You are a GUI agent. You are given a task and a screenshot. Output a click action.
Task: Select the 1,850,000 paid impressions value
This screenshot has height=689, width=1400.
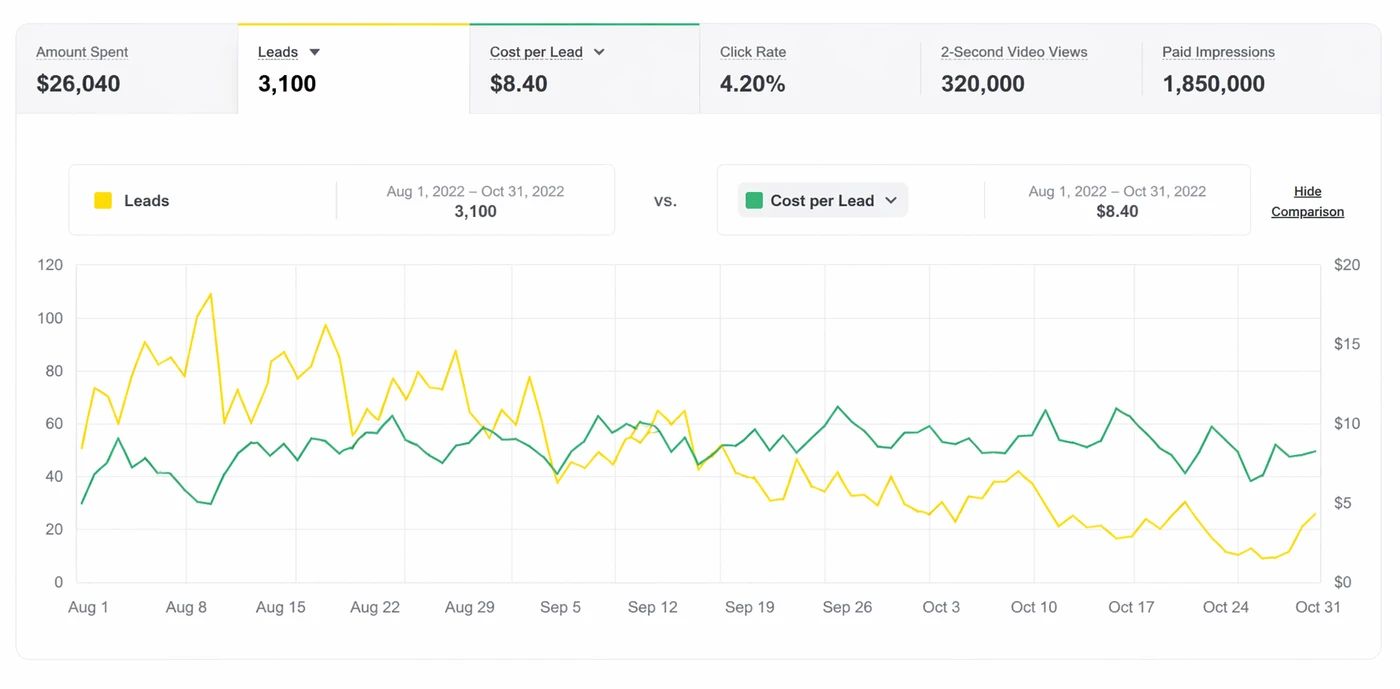tap(1213, 84)
